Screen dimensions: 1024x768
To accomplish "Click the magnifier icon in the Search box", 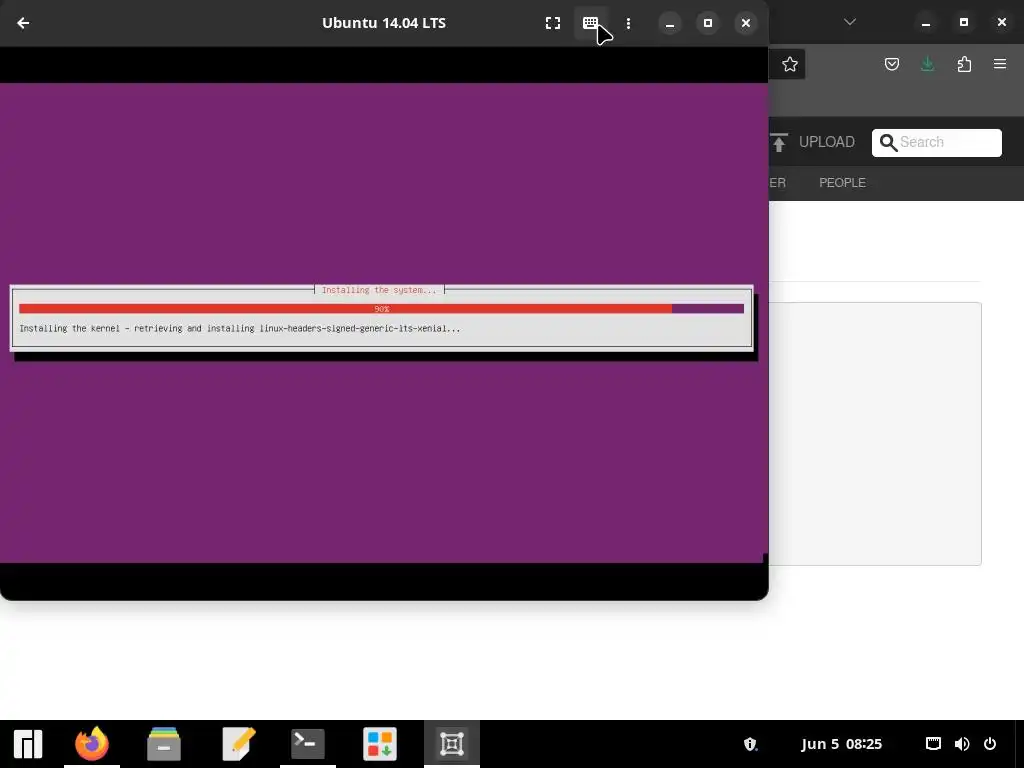I will tap(888, 142).
